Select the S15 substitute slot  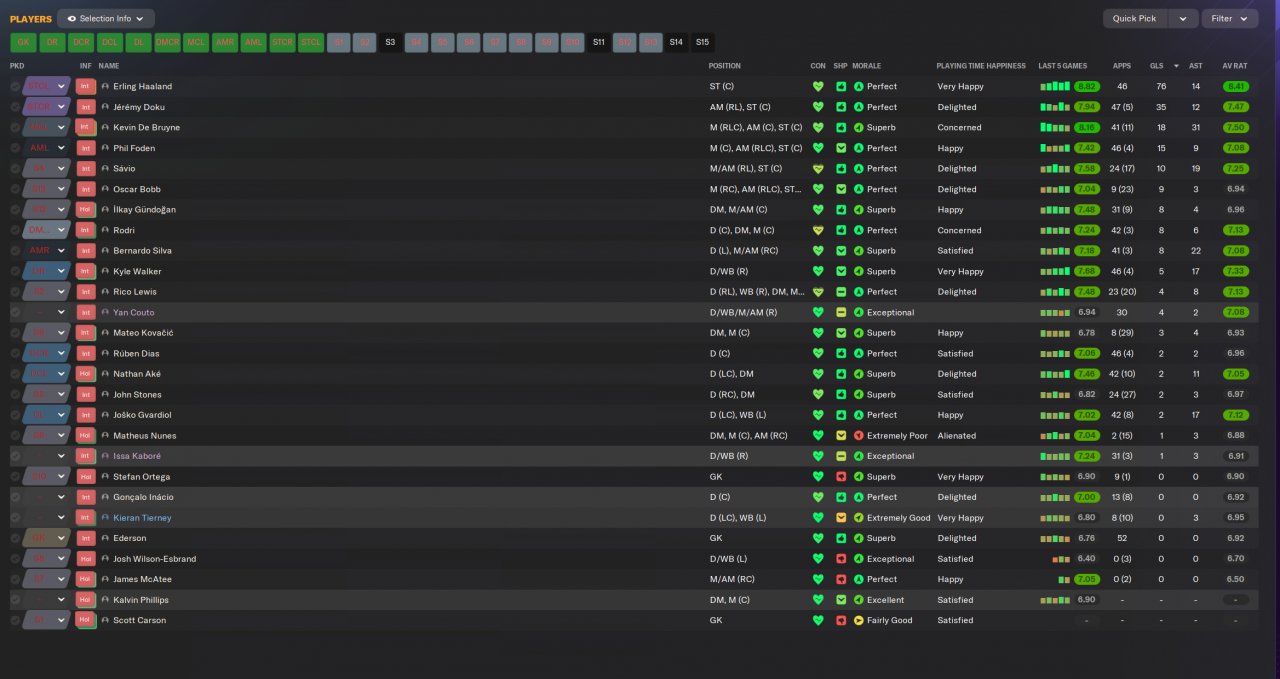coord(702,42)
